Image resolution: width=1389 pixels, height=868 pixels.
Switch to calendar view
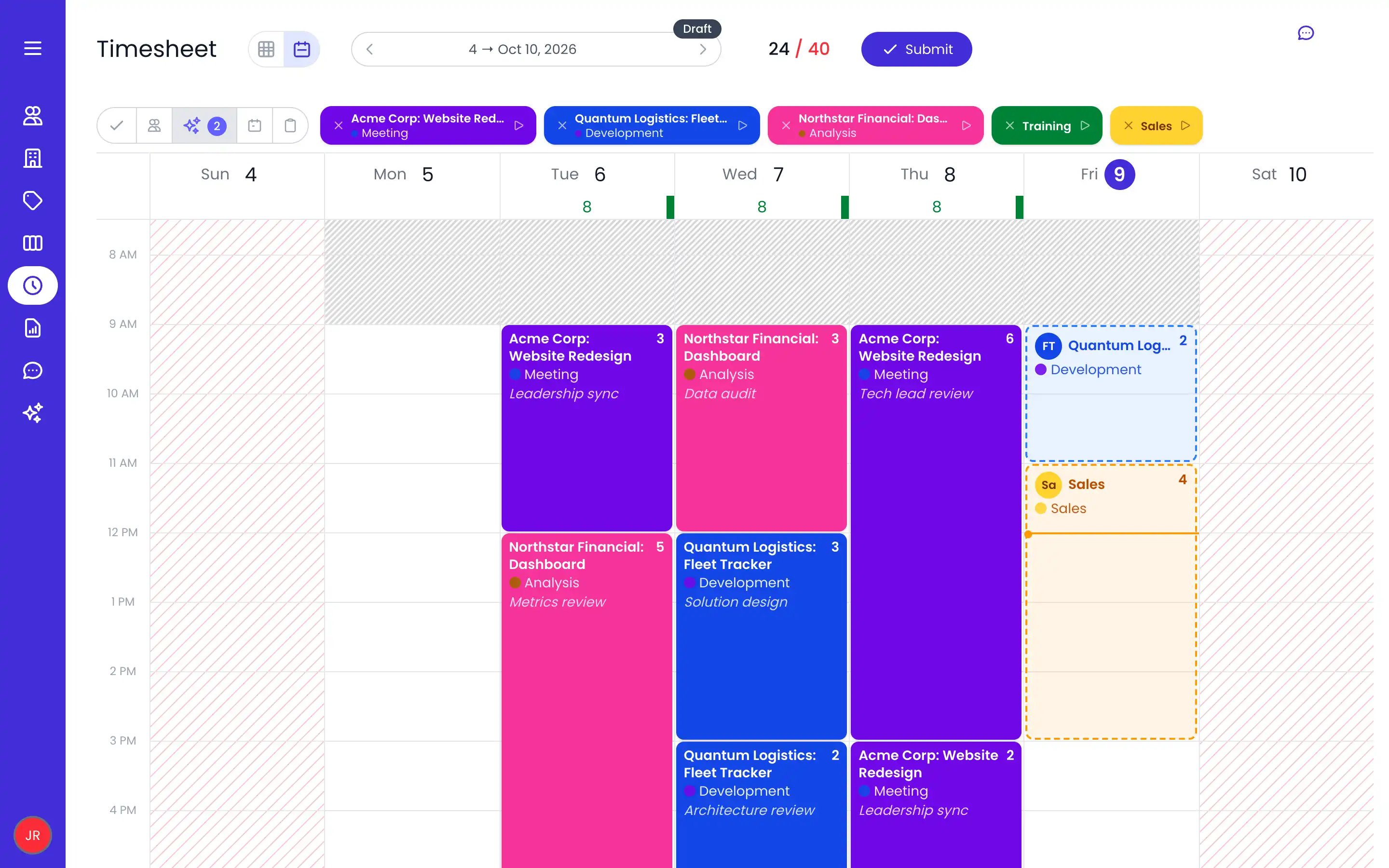(302, 49)
